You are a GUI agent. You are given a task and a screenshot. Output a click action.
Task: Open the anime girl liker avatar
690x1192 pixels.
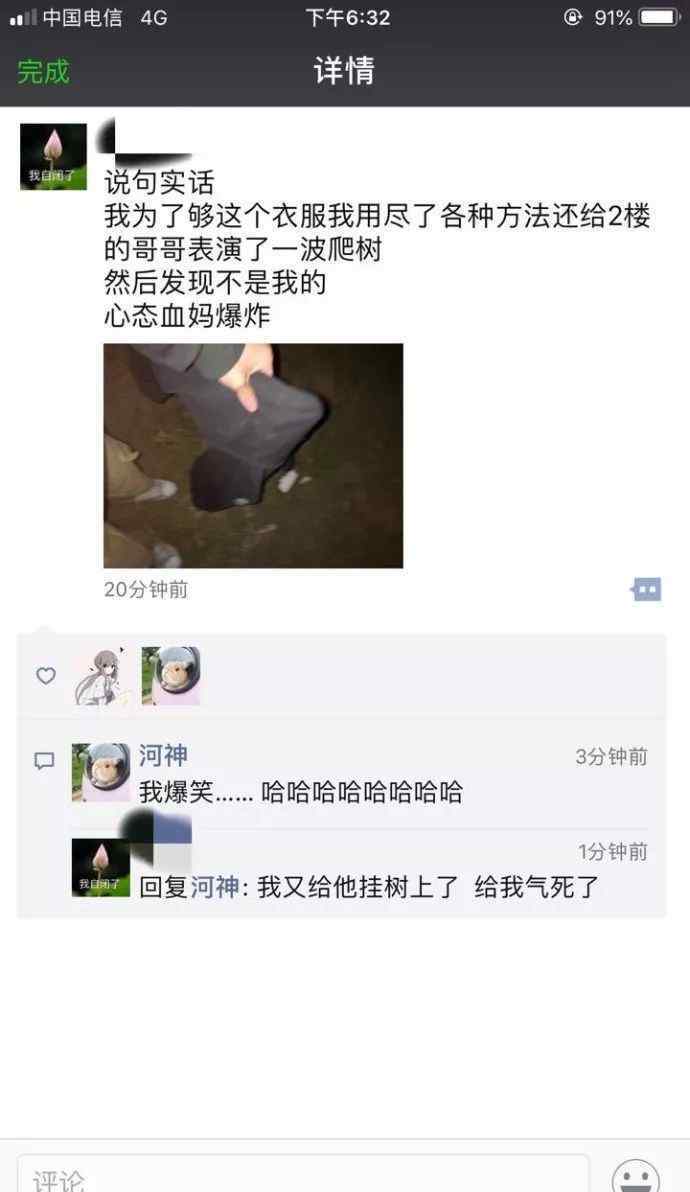[x=103, y=676]
